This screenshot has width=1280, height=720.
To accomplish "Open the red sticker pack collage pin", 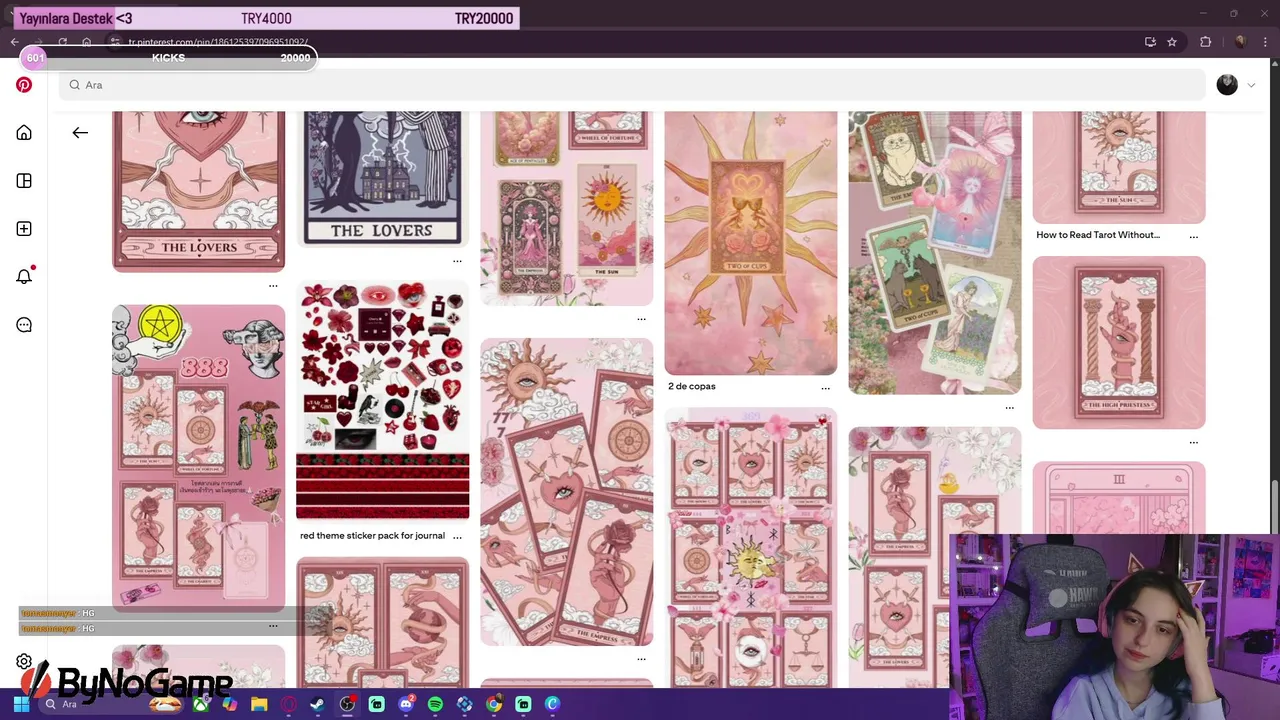I will coord(382,400).
